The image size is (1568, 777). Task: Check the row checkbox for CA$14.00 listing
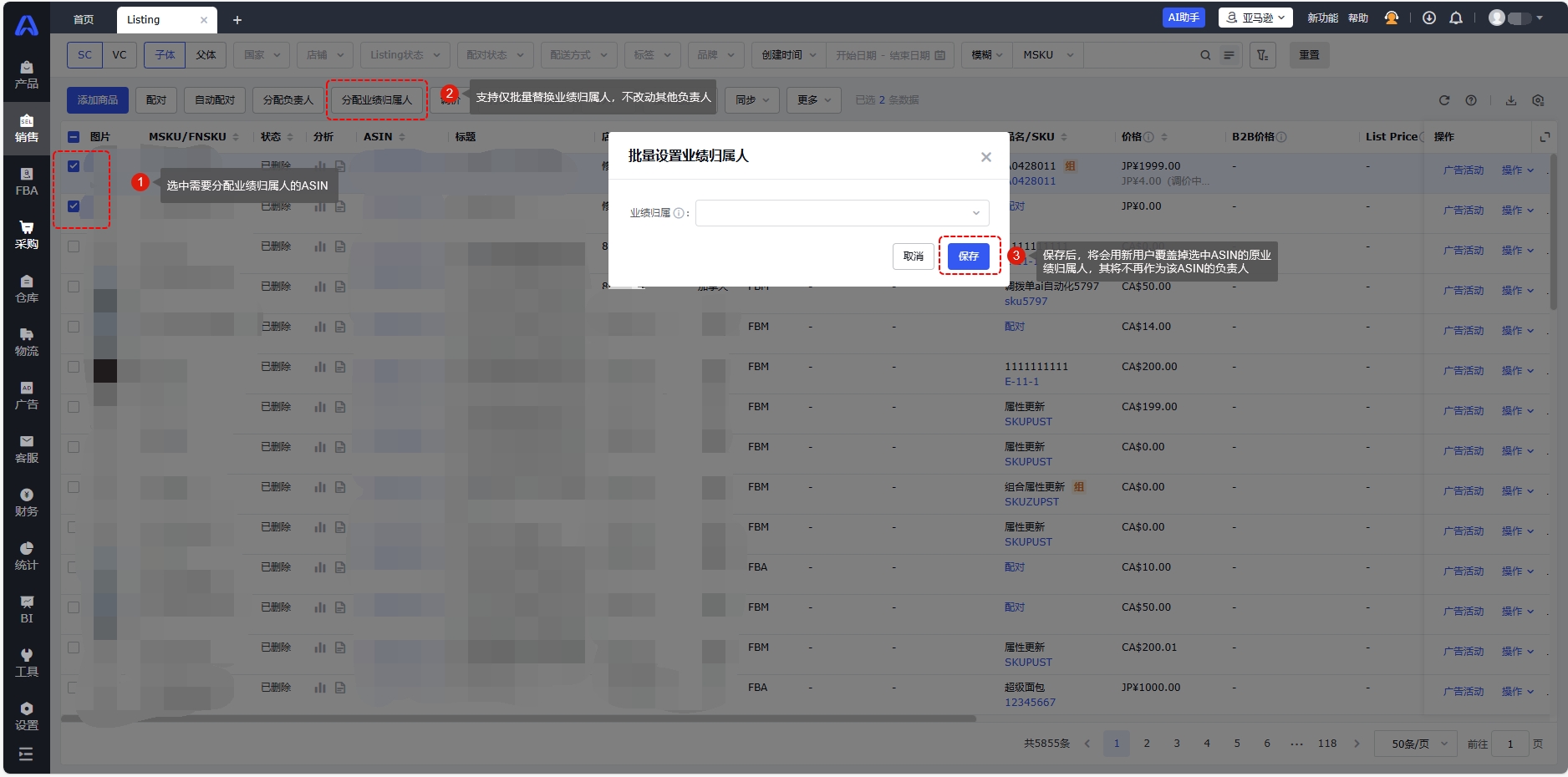pyautogui.click(x=74, y=327)
